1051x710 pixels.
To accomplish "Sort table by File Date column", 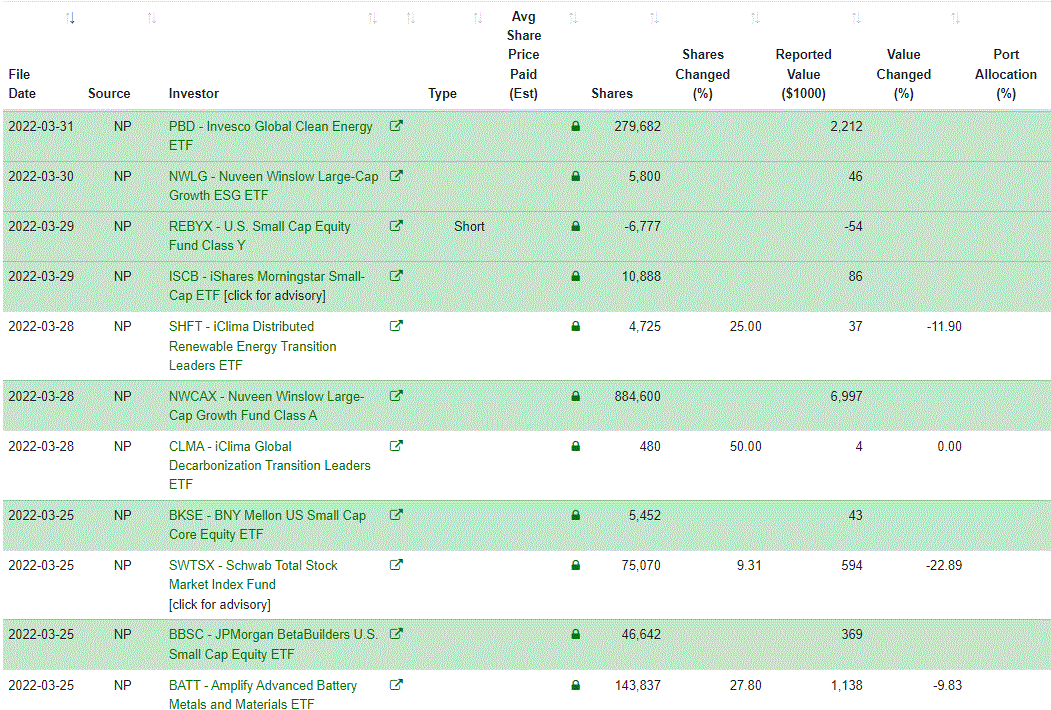I will click(70, 18).
